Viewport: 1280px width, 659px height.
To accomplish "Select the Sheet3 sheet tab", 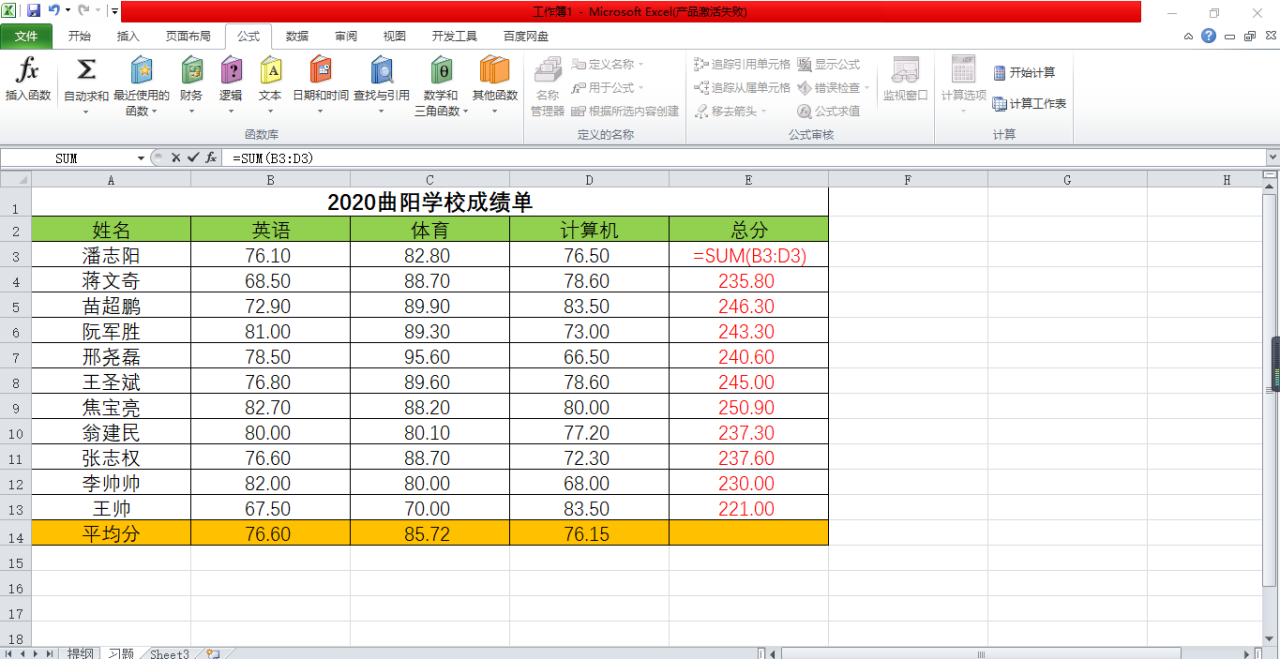I will 169,653.
